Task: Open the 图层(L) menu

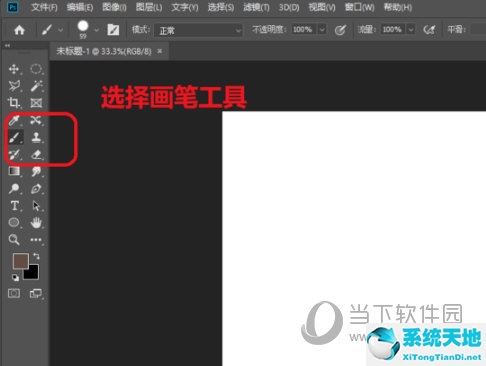Action: point(149,7)
